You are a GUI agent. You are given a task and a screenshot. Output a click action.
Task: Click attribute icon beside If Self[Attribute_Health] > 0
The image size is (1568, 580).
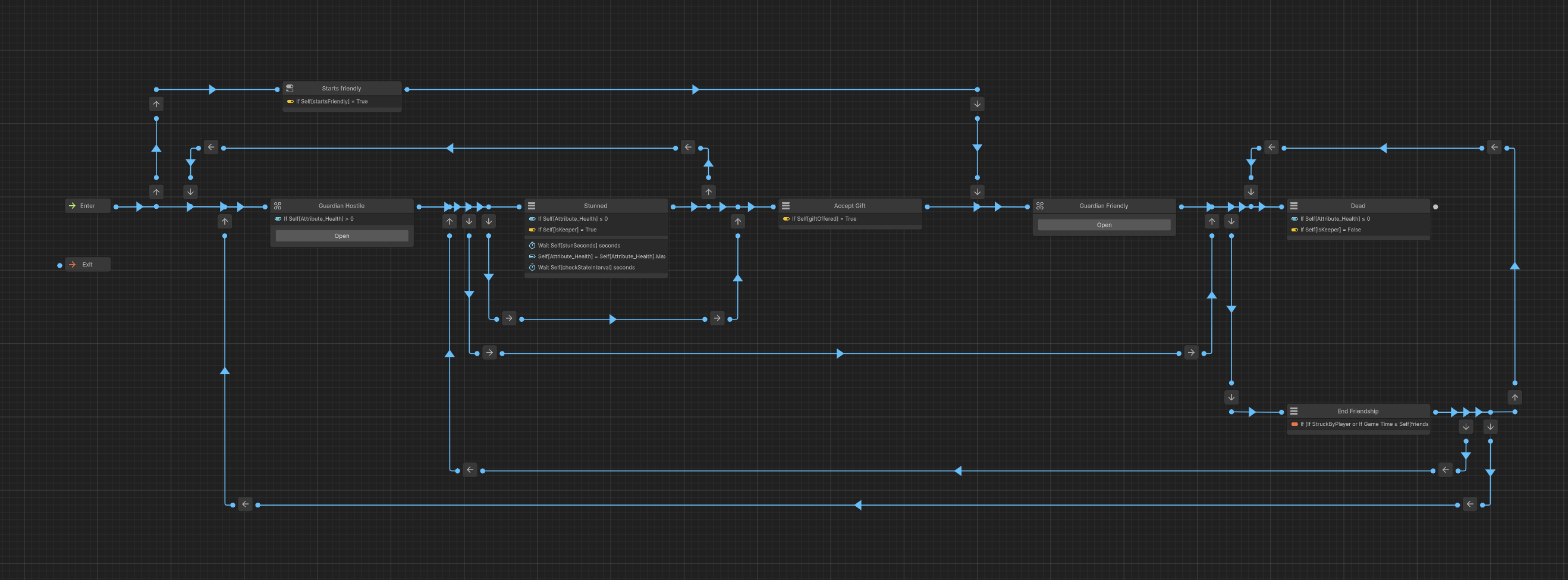[x=278, y=219]
